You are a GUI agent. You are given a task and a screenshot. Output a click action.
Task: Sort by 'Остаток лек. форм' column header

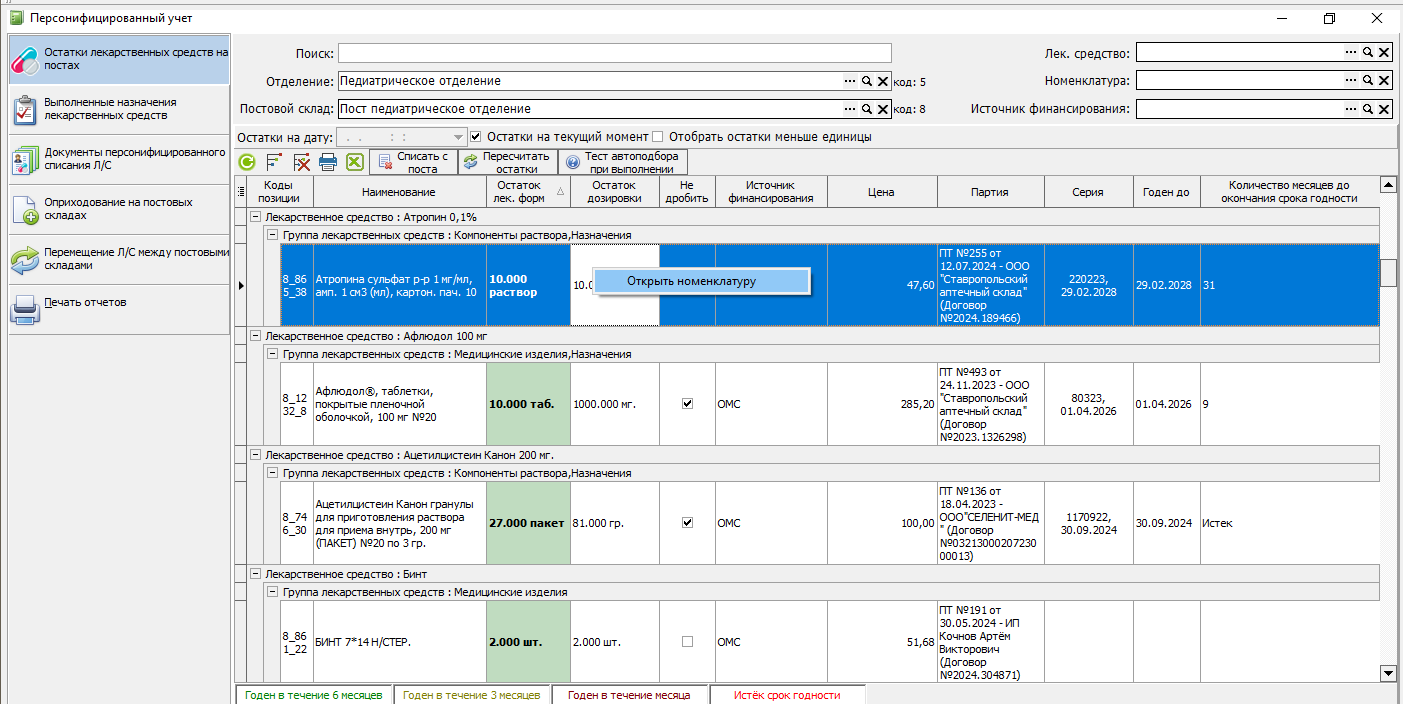coord(528,192)
